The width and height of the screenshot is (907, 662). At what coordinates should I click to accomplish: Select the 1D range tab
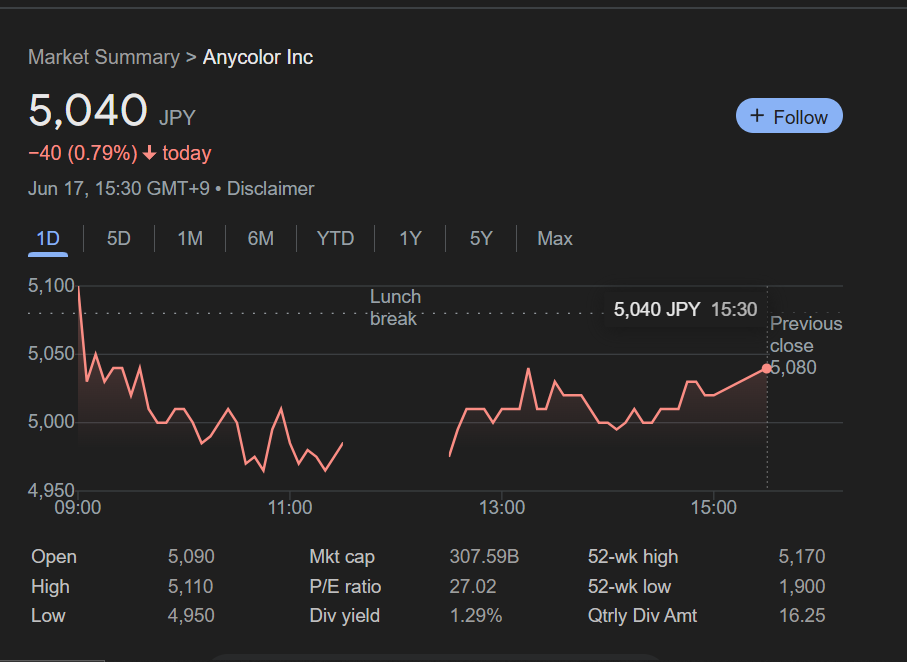(x=48, y=238)
